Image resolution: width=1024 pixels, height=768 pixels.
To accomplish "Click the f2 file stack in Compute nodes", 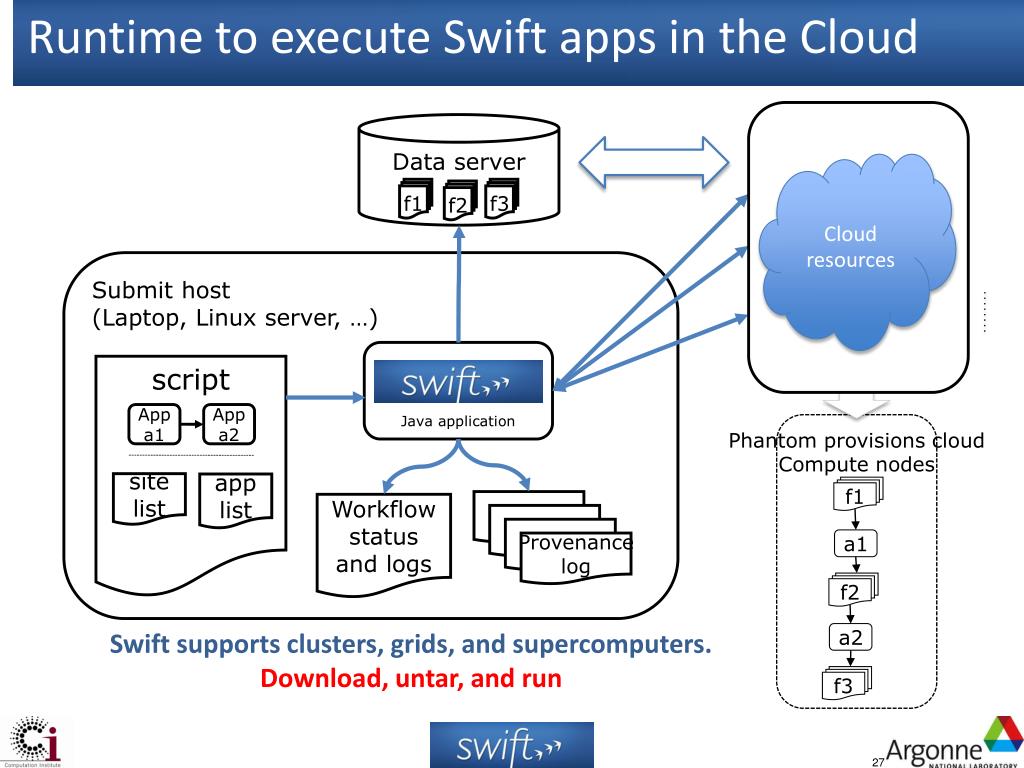I will [x=853, y=590].
